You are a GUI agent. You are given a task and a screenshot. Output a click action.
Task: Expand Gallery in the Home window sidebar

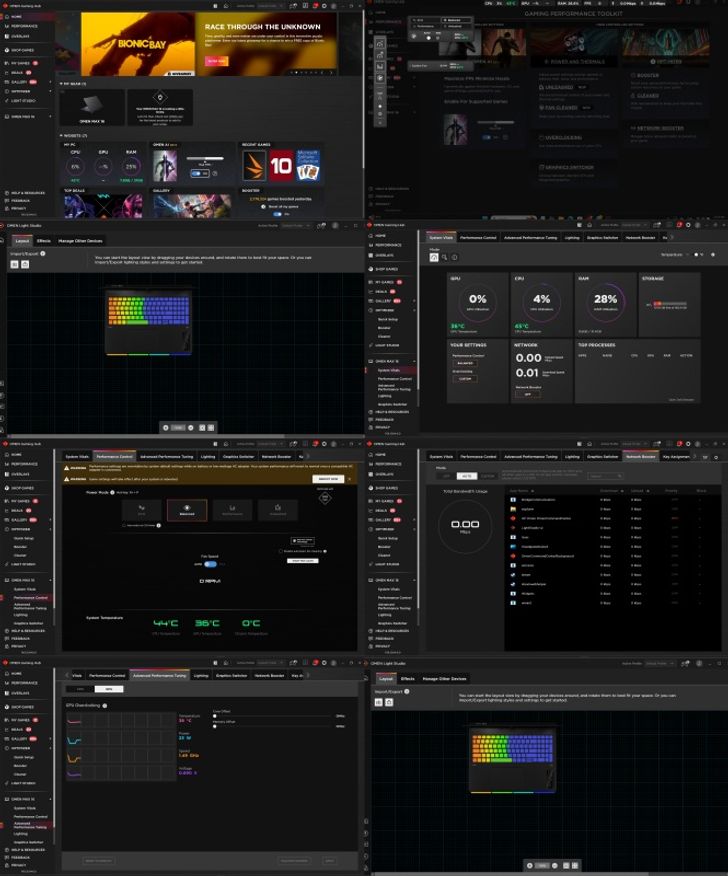pyautogui.click(x=50, y=82)
